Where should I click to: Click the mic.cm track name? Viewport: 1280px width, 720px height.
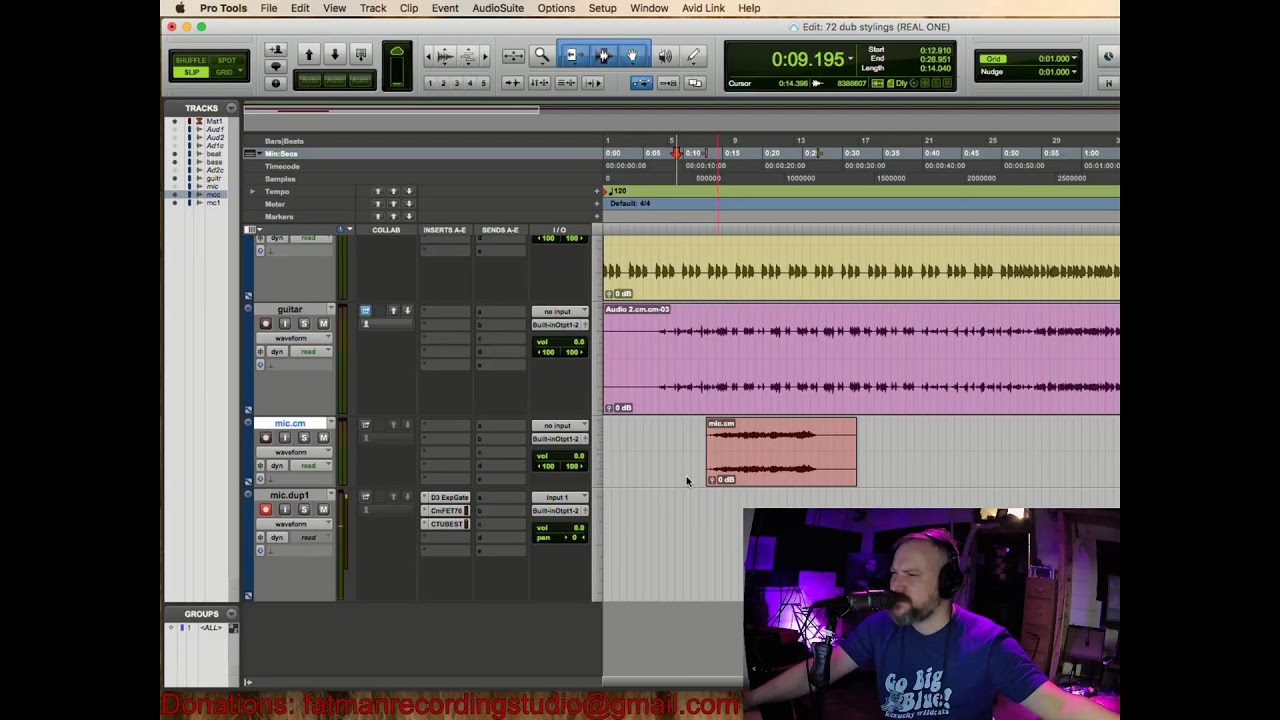pyautogui.click(x=290, y=423)
